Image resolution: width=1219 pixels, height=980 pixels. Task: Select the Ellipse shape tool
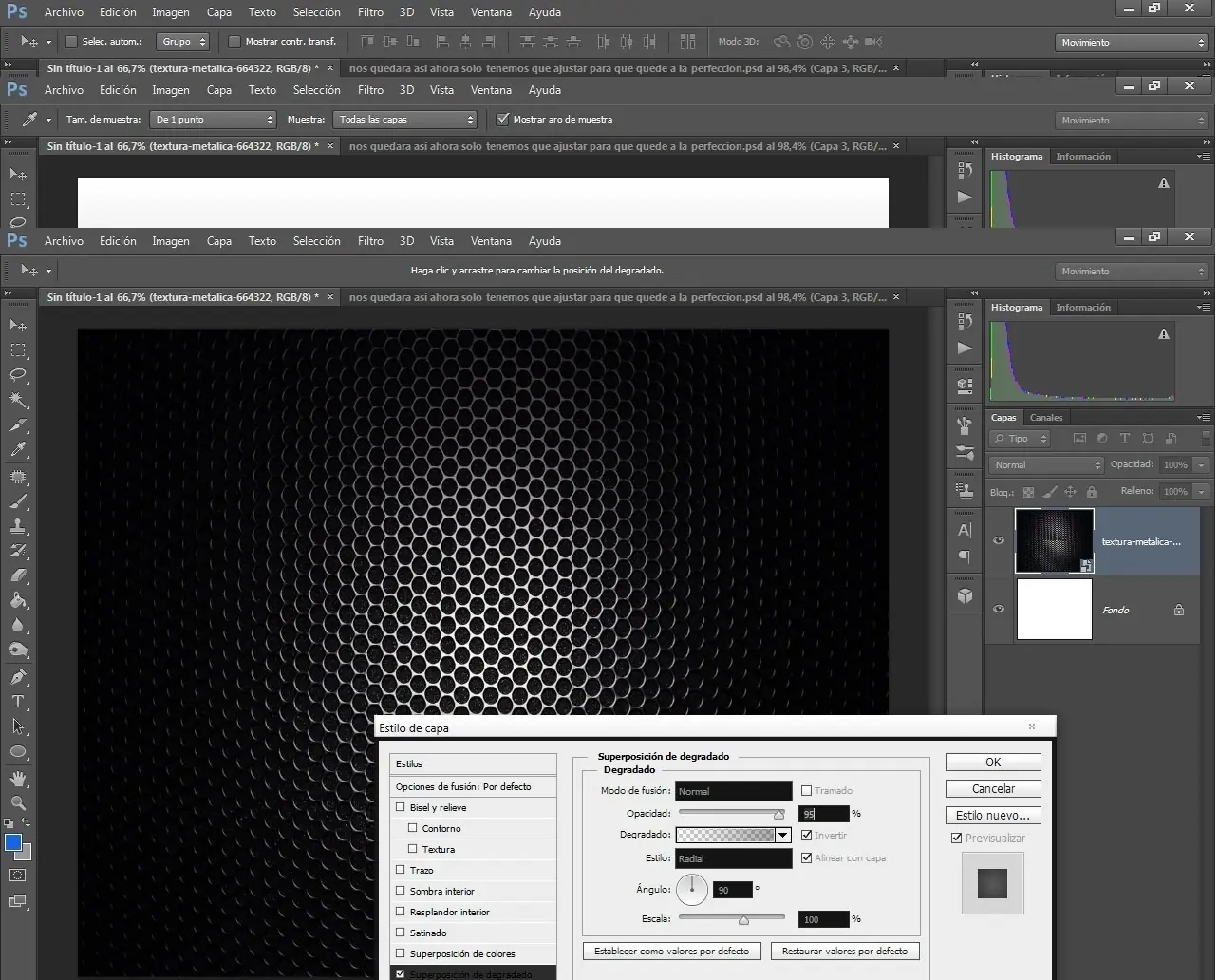pyautogui.click(x=18, y=752)
